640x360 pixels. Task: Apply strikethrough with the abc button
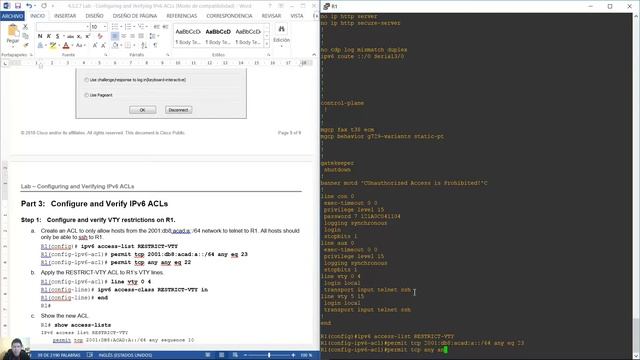click(x=70, y=36)
